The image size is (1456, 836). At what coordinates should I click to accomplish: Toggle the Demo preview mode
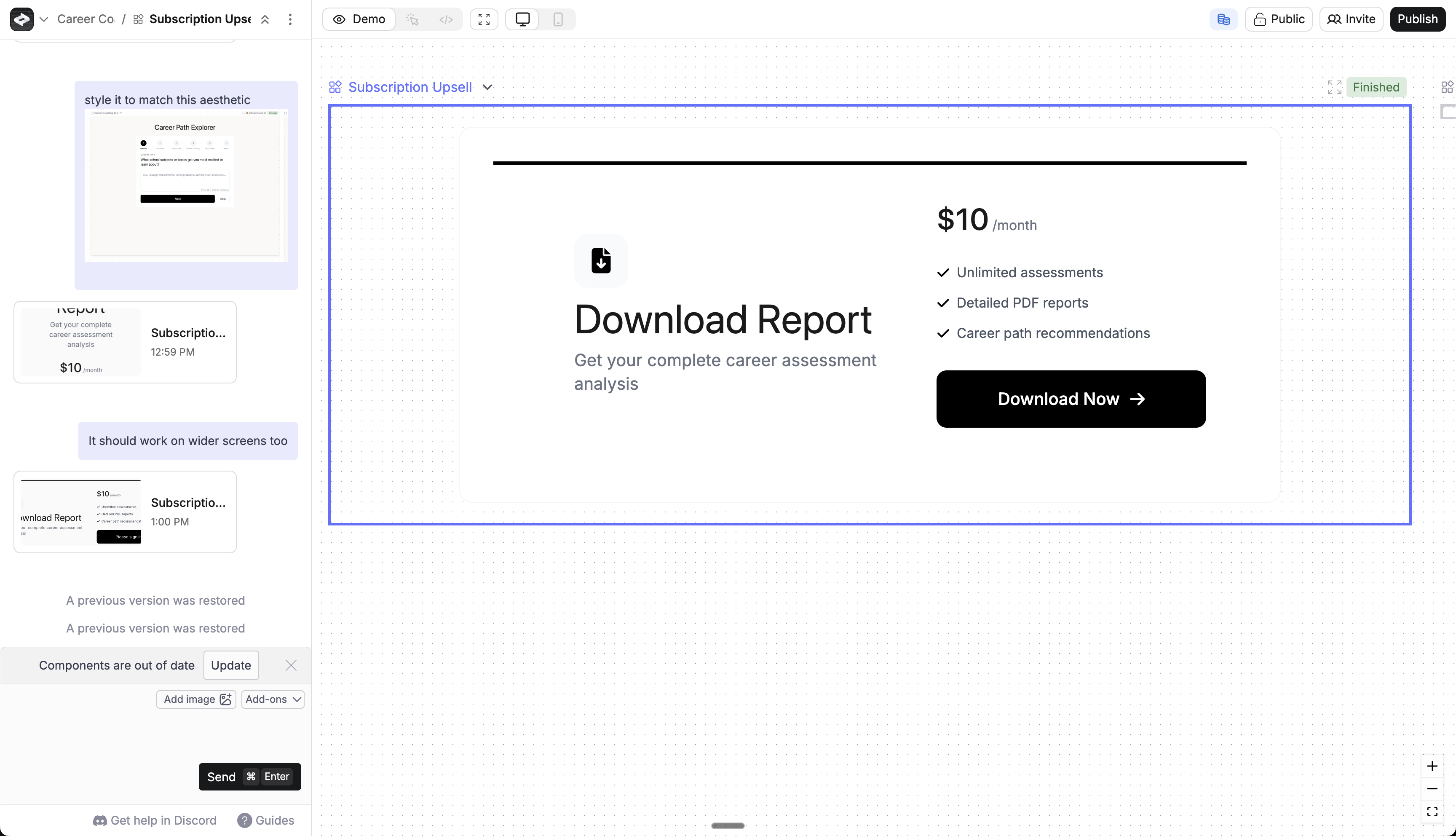point(359,19)
